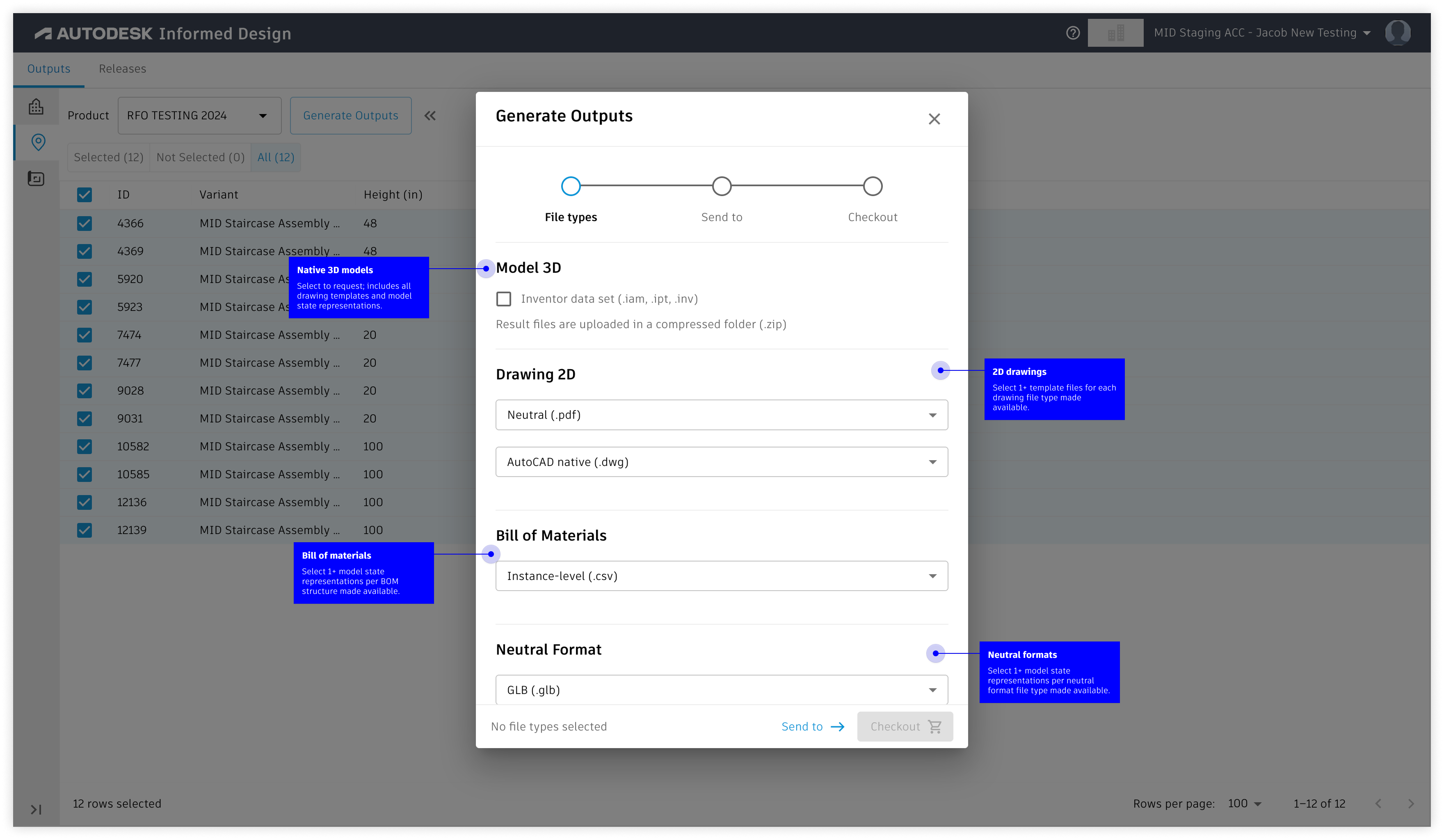
Task: Click the Send to step circle
Action: pos(722,186)
